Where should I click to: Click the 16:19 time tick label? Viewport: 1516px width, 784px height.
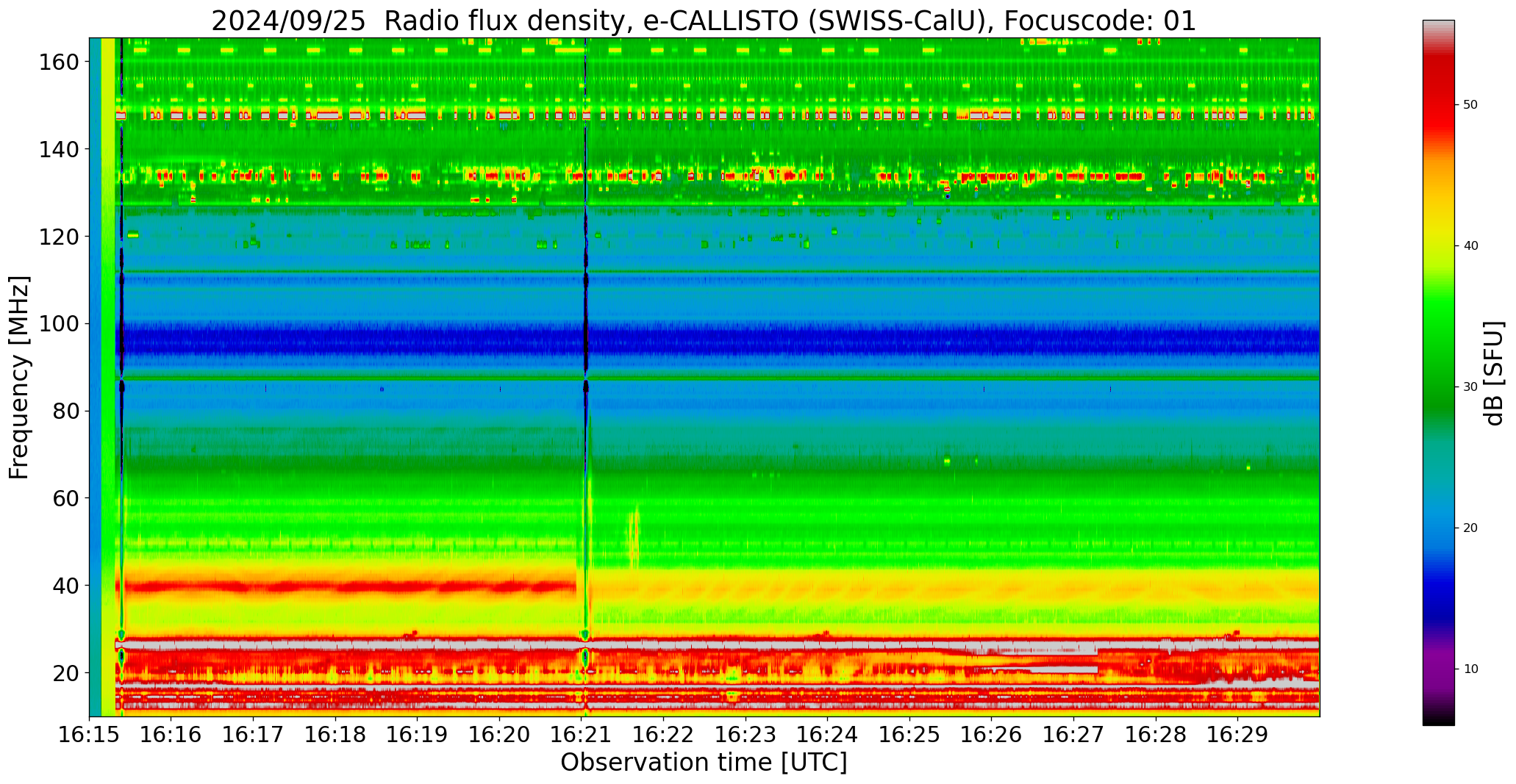coord(418,735)
